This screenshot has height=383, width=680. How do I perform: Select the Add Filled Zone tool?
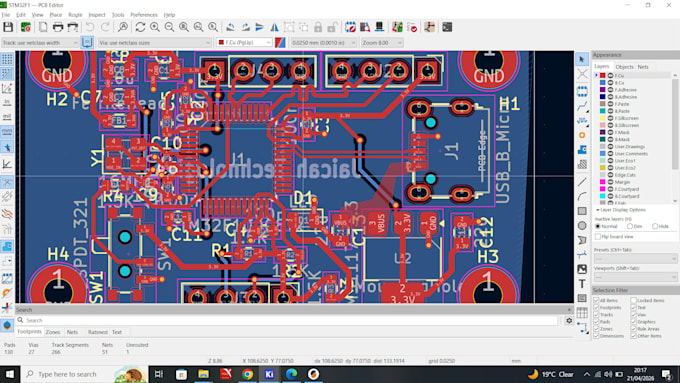pos(582,150)
